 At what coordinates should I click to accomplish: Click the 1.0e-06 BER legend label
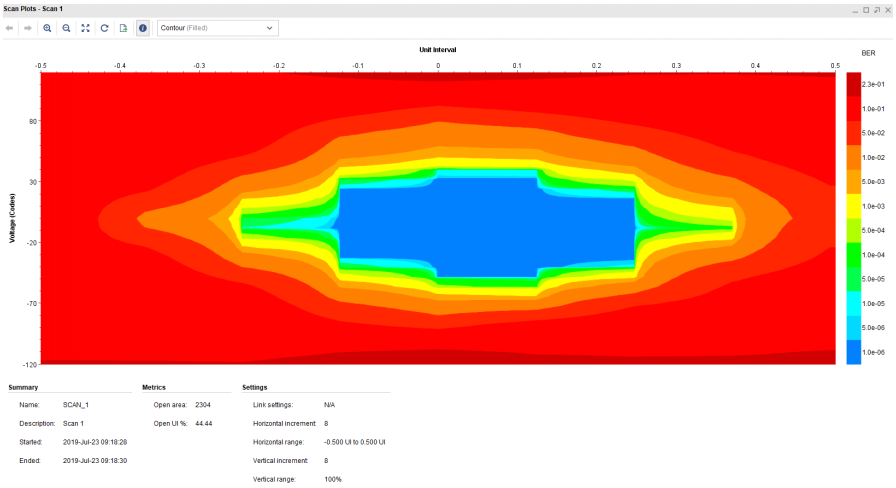(x=873, y=353)
